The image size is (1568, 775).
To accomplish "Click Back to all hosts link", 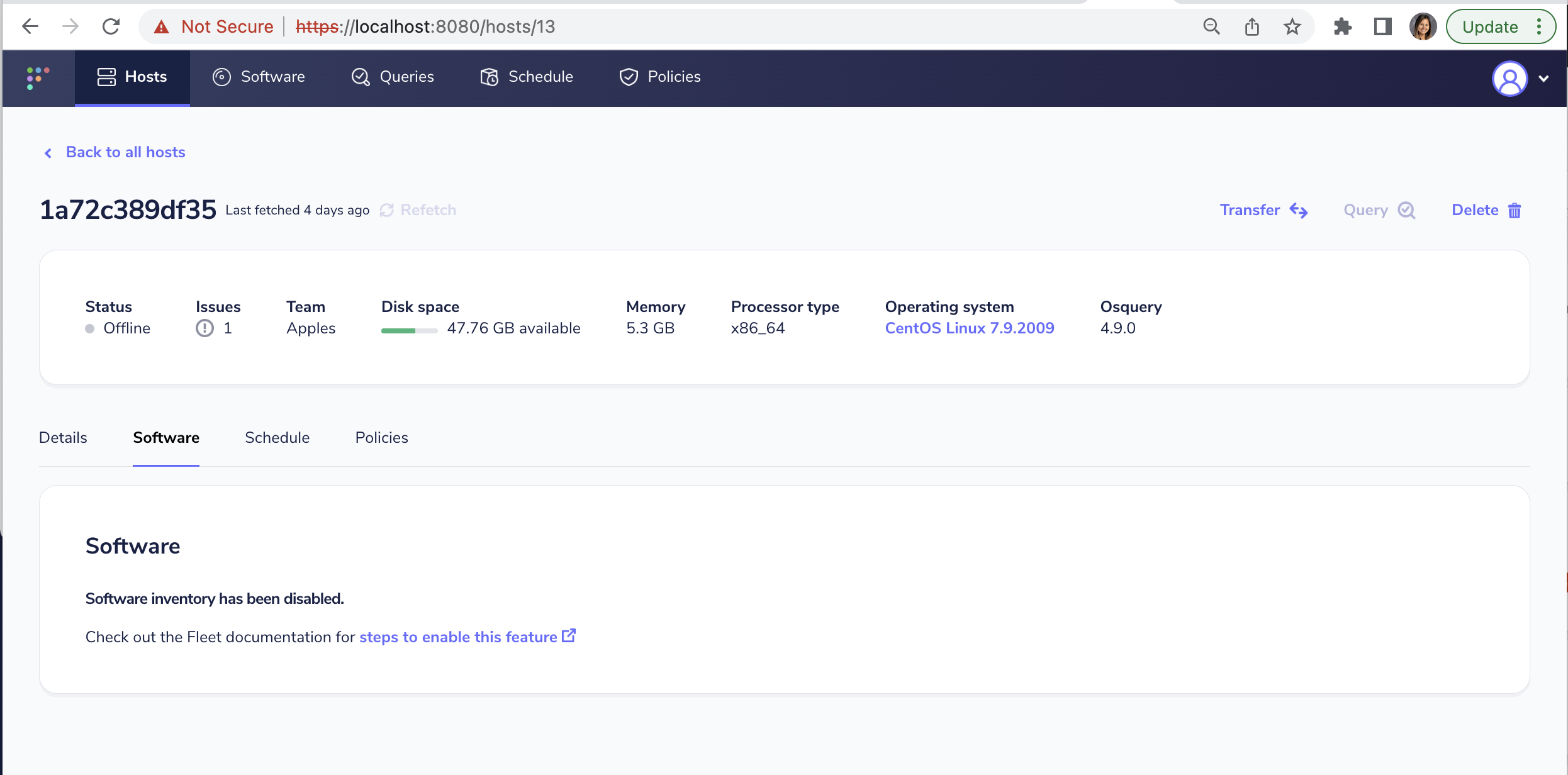I will 125,152.
